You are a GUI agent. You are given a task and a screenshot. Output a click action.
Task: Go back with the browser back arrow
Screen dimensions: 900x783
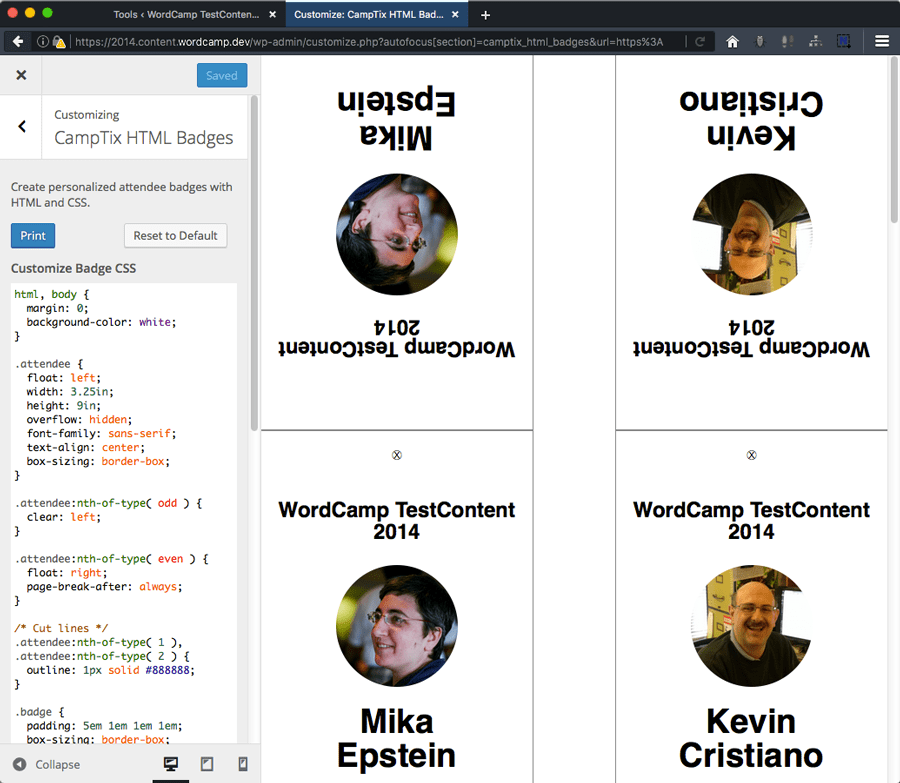coord(18,41)
